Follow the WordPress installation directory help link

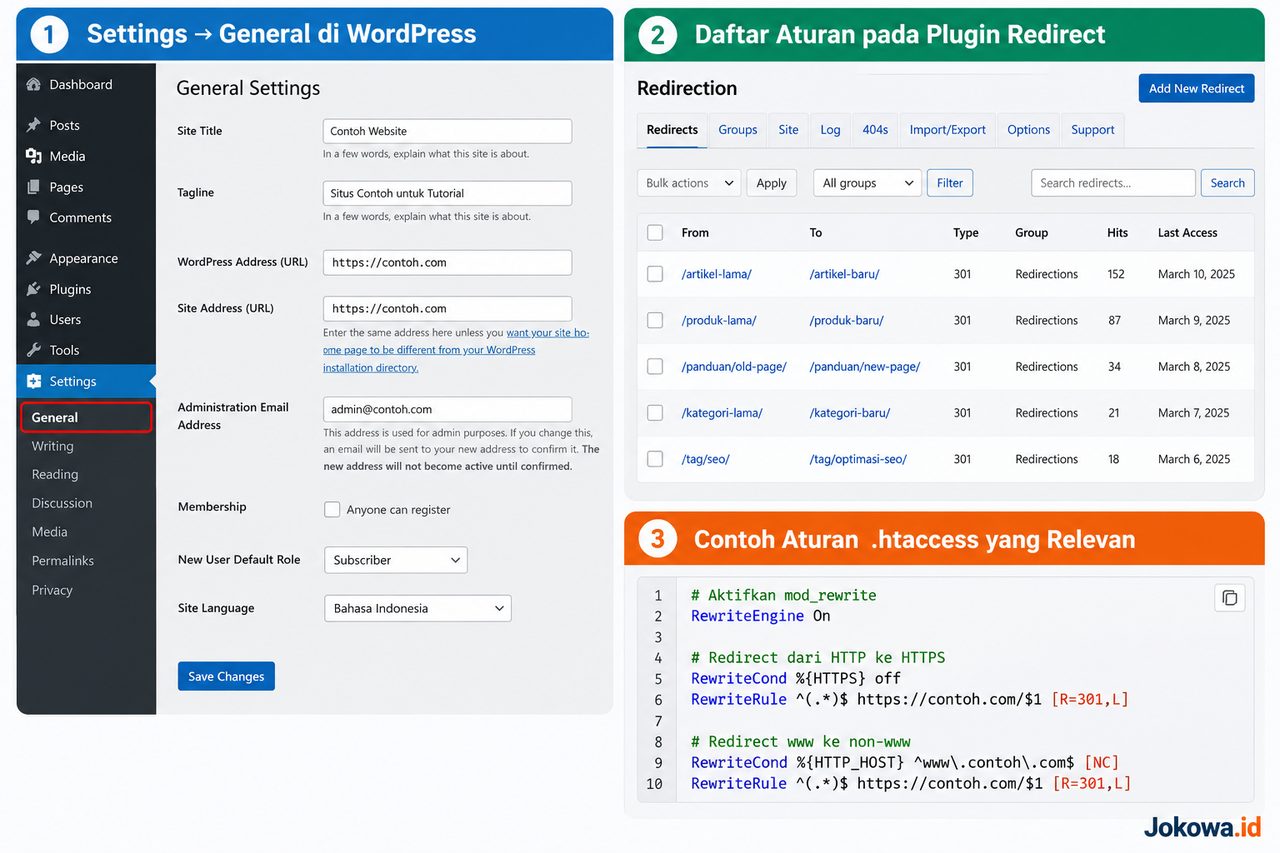tap(456, 350)
